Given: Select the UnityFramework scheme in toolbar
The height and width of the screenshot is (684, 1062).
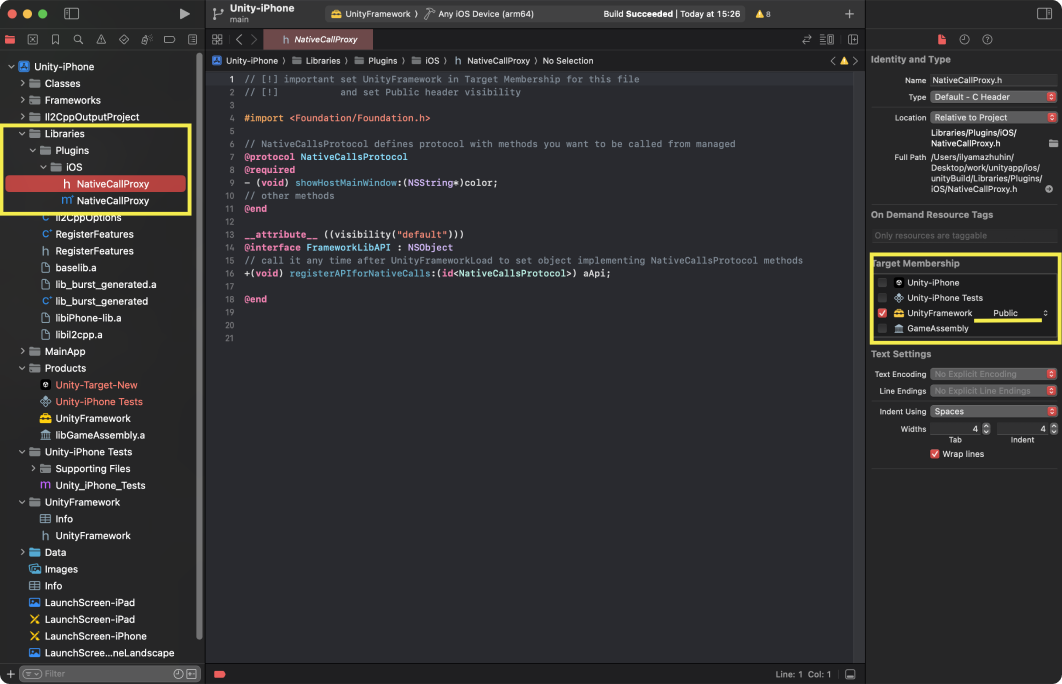Looking at the screenshot, I should pyautogui.click(x=373, y=14).
